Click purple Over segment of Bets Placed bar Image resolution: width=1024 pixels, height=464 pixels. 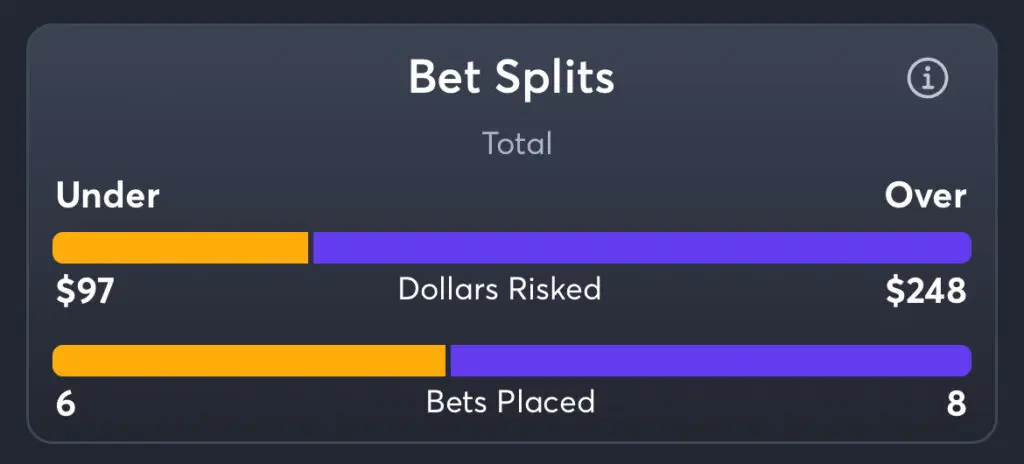click(711, 361)
